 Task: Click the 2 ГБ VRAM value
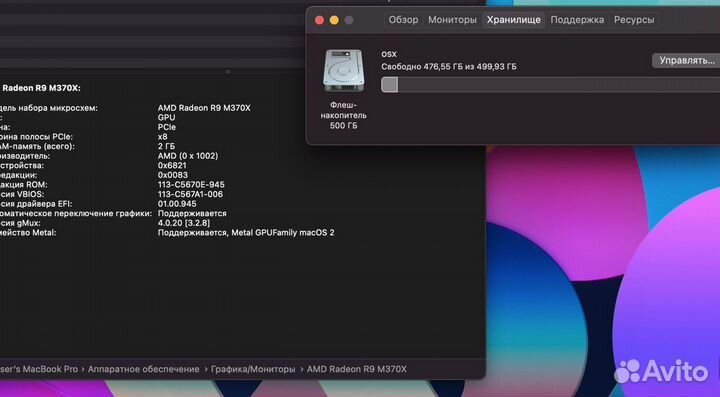166,146
